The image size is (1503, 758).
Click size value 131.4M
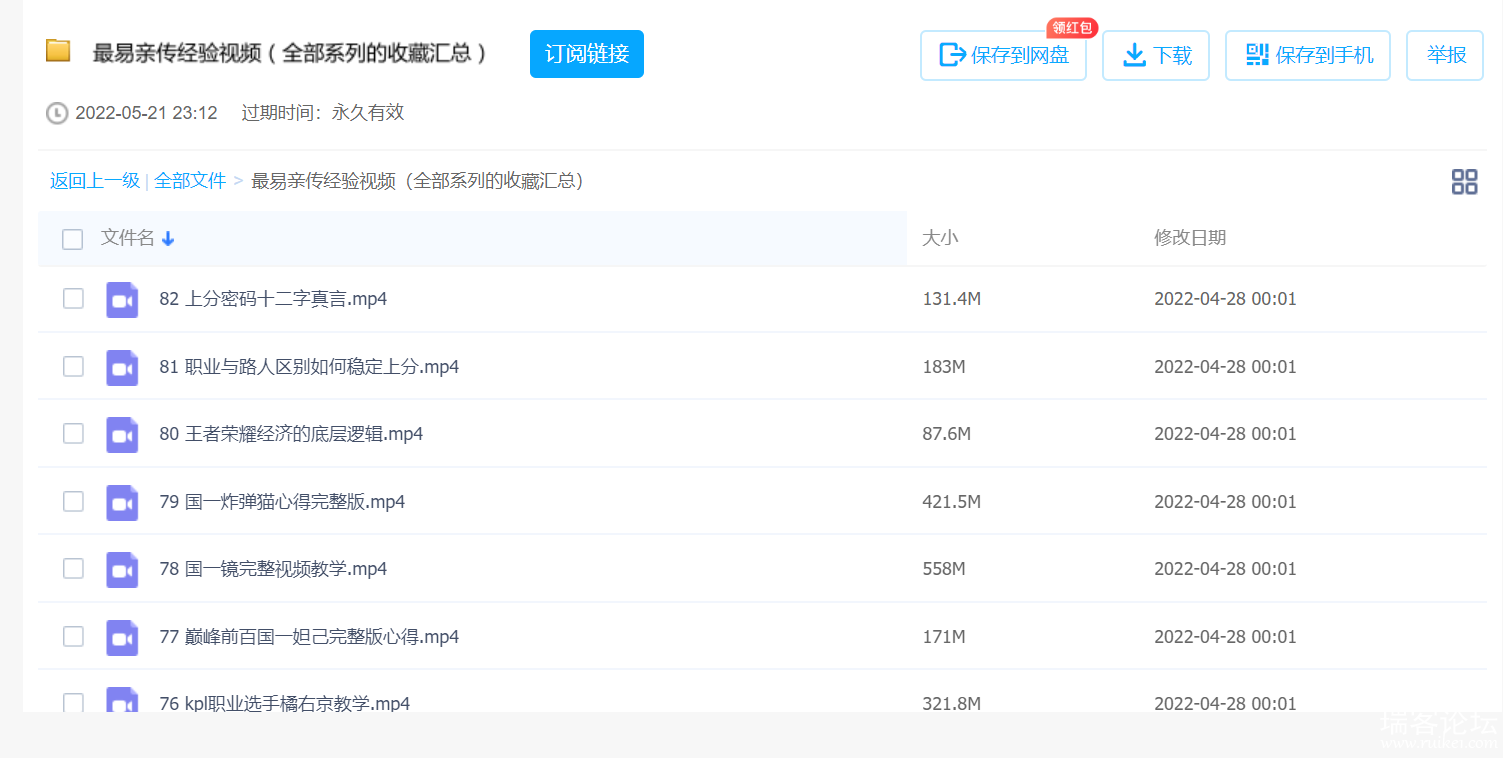click(951, 299)
